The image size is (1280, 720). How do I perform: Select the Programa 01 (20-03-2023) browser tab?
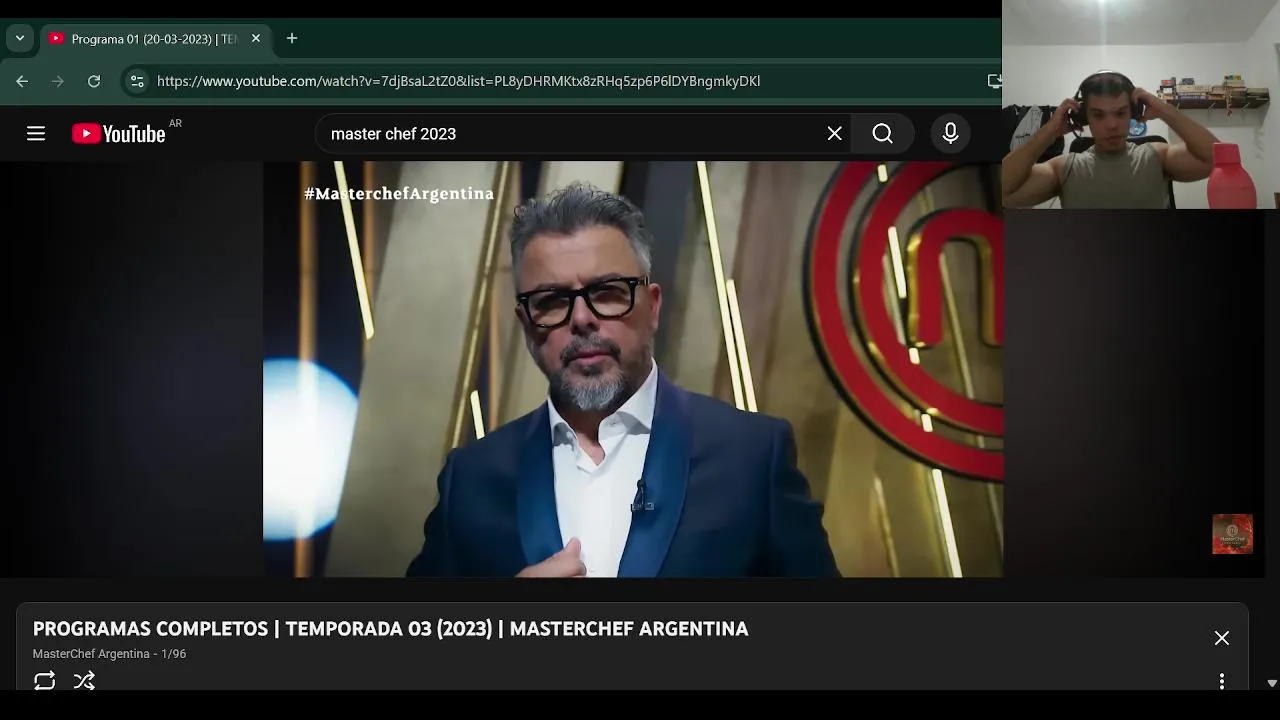tap(153, 39)
